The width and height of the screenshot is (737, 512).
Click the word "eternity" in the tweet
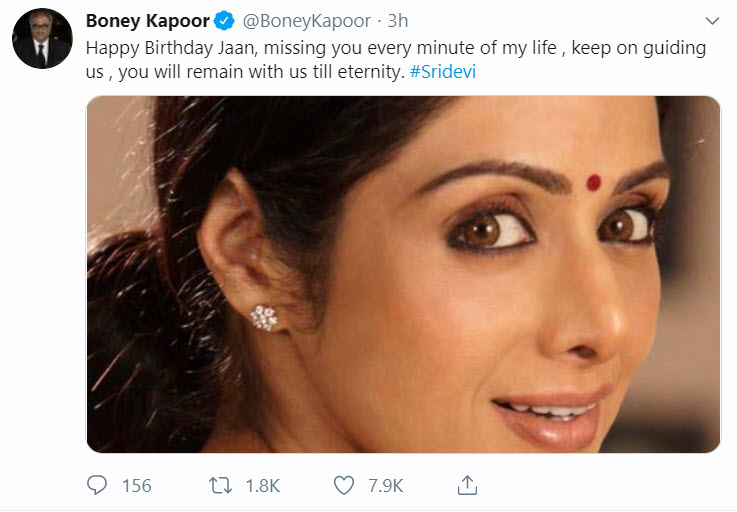tap(368, 73)
